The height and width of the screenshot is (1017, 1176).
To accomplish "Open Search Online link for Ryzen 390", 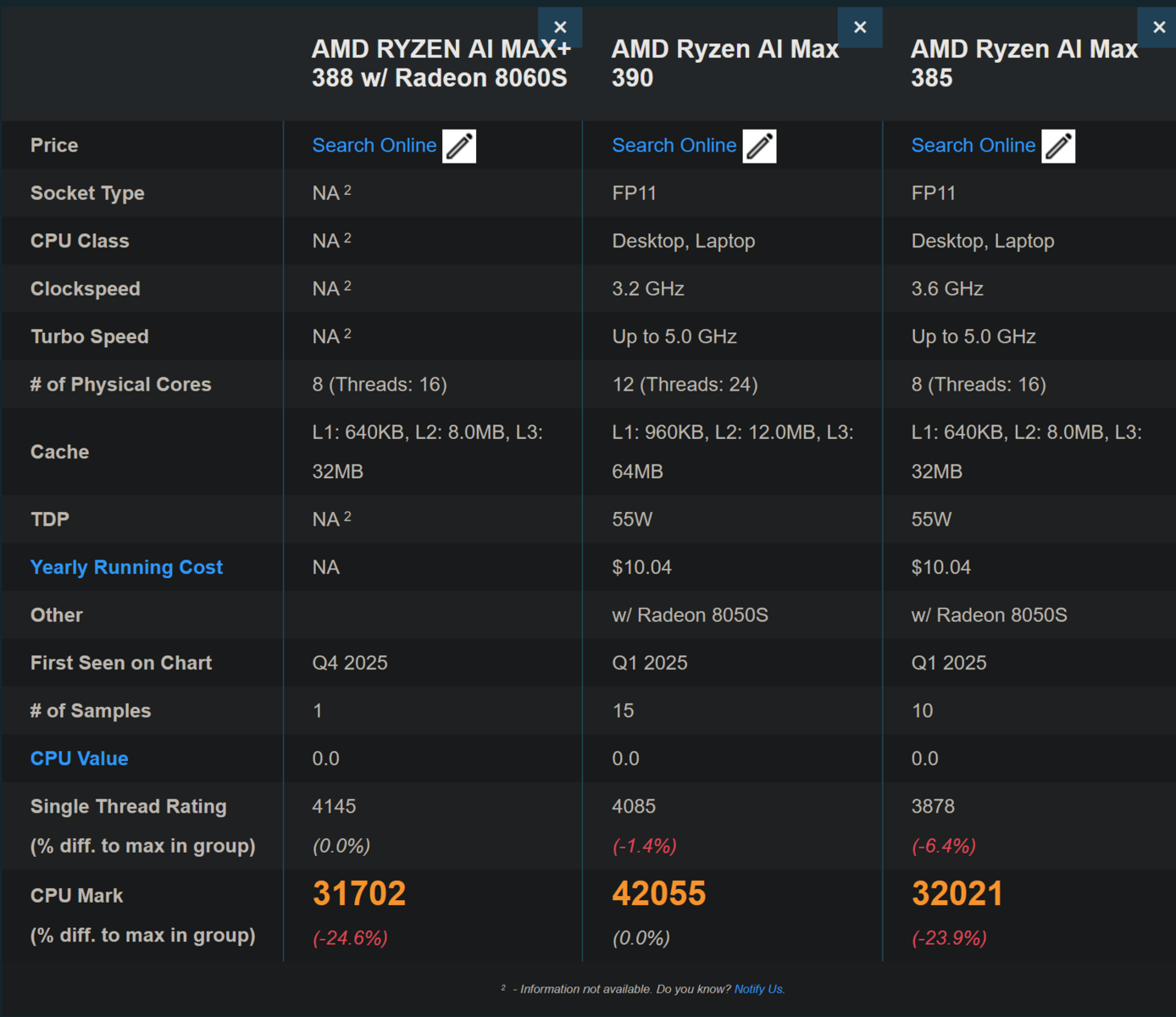I will click(674, 146).
